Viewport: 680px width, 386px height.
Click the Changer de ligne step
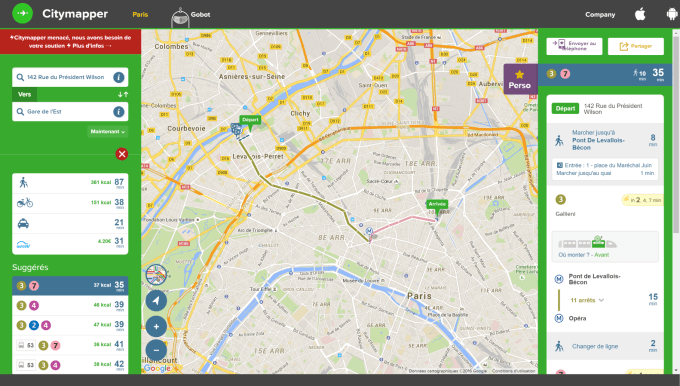click(605, 346)
